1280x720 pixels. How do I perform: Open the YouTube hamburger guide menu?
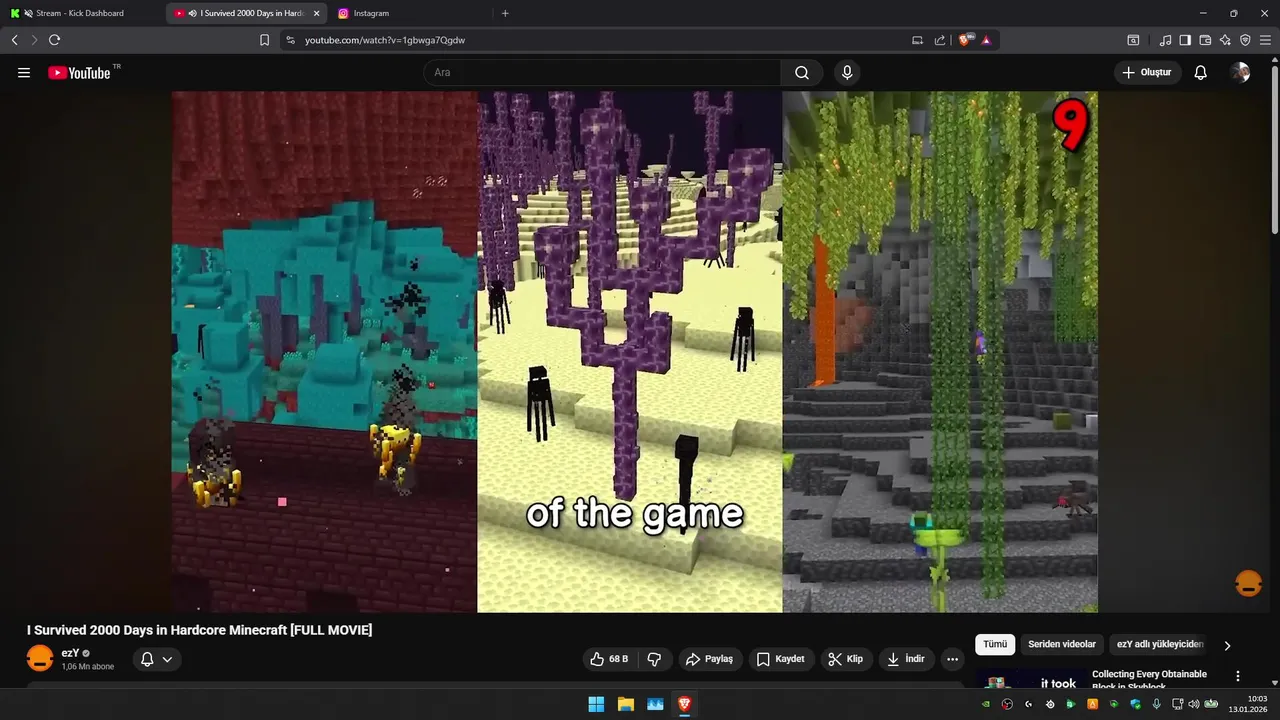(x=24, y=73)
